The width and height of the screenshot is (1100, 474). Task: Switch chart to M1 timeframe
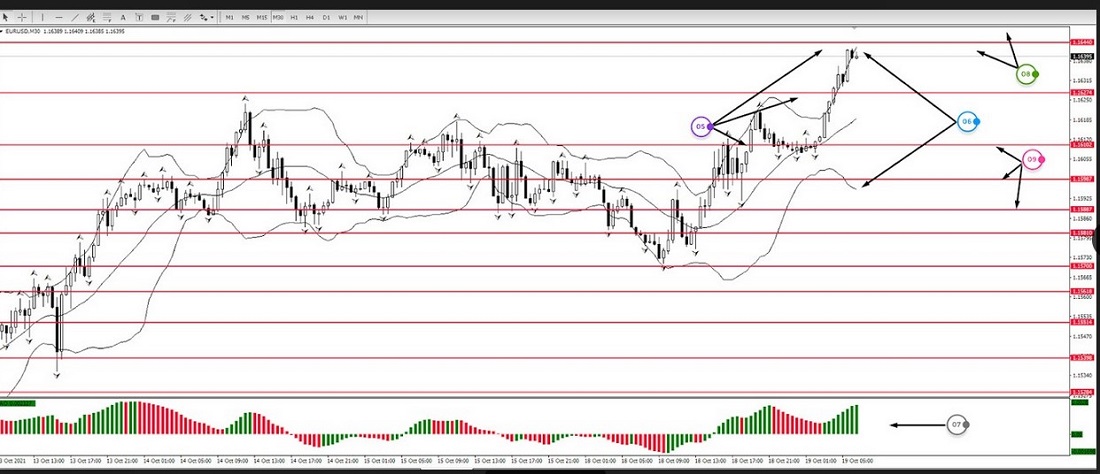click(x=230, y=17)
